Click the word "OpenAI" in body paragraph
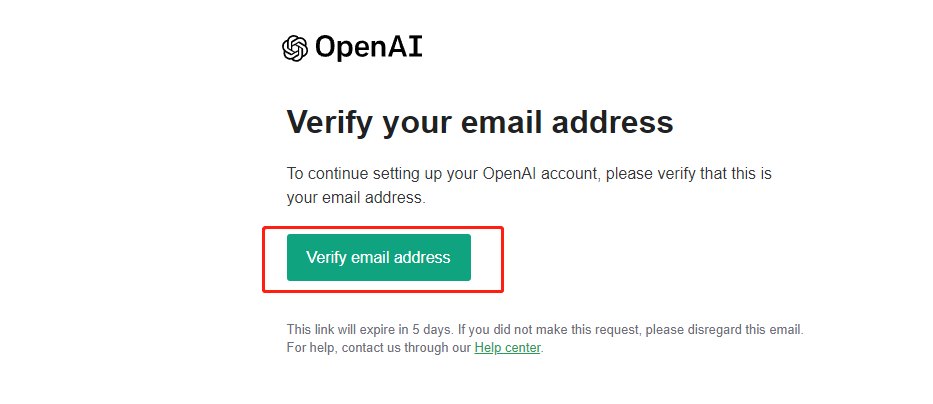Image resolution: width=933 pixels, height=404 pixels. pyautogui.click(x=512, y=173)
